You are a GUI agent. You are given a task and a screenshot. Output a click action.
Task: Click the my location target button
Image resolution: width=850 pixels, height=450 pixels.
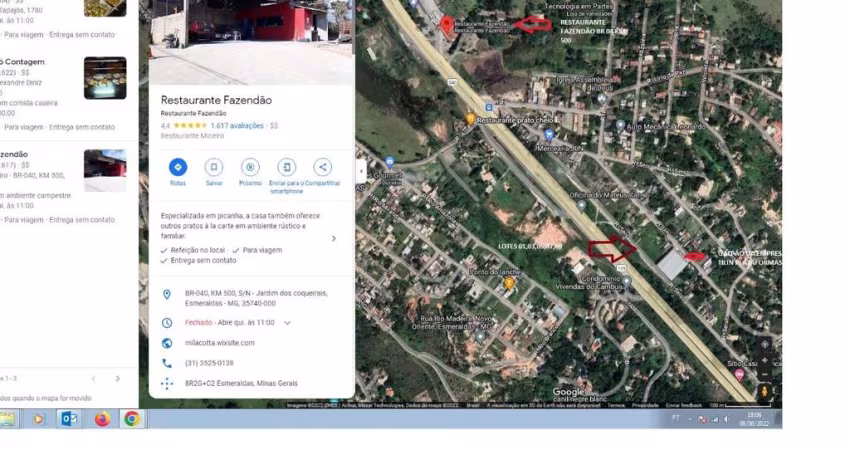(765, 345)
